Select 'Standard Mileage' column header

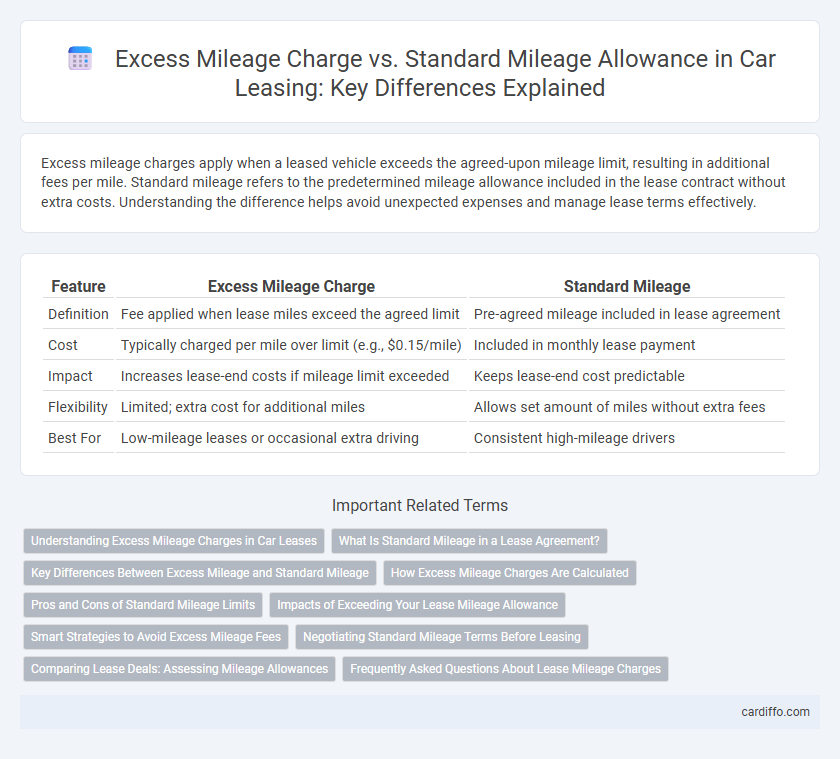627,287
